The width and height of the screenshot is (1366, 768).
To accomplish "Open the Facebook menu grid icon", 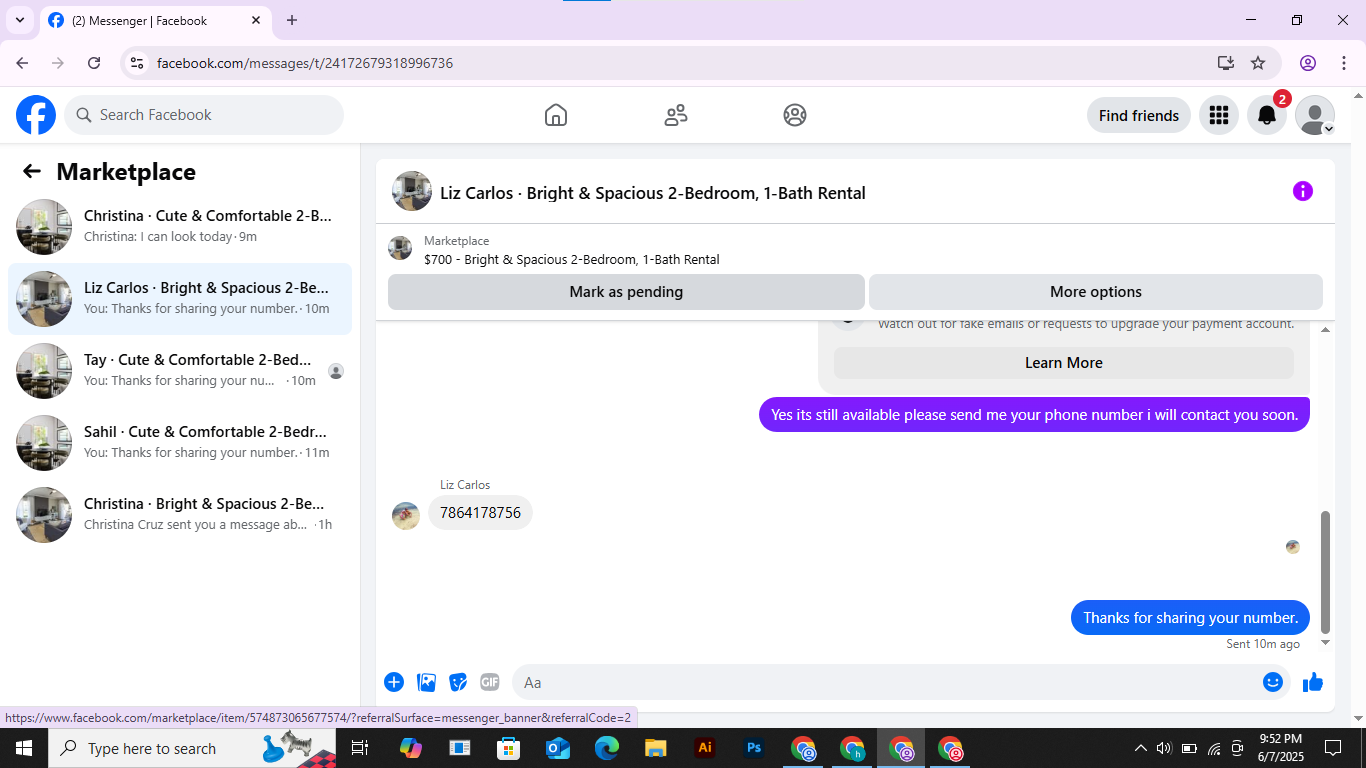I will tap(1218, 115).
